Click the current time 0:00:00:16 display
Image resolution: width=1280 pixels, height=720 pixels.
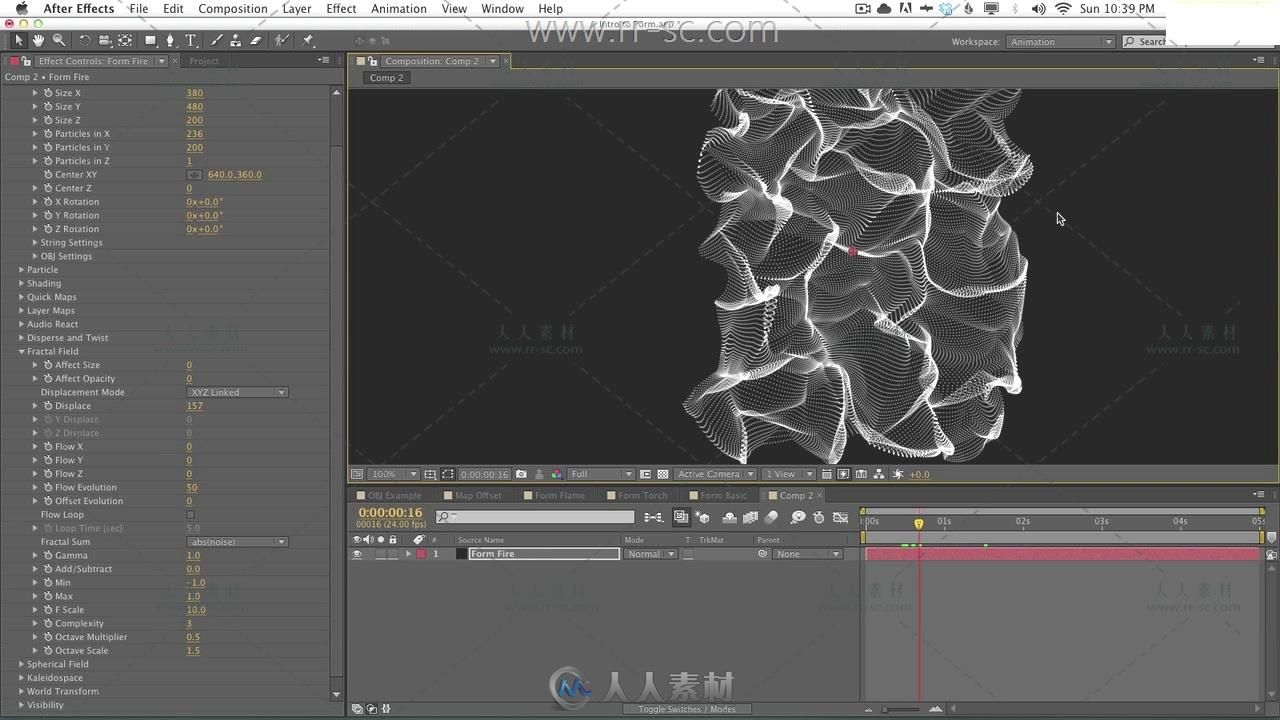pyautogui.click(x=390, y=513)
